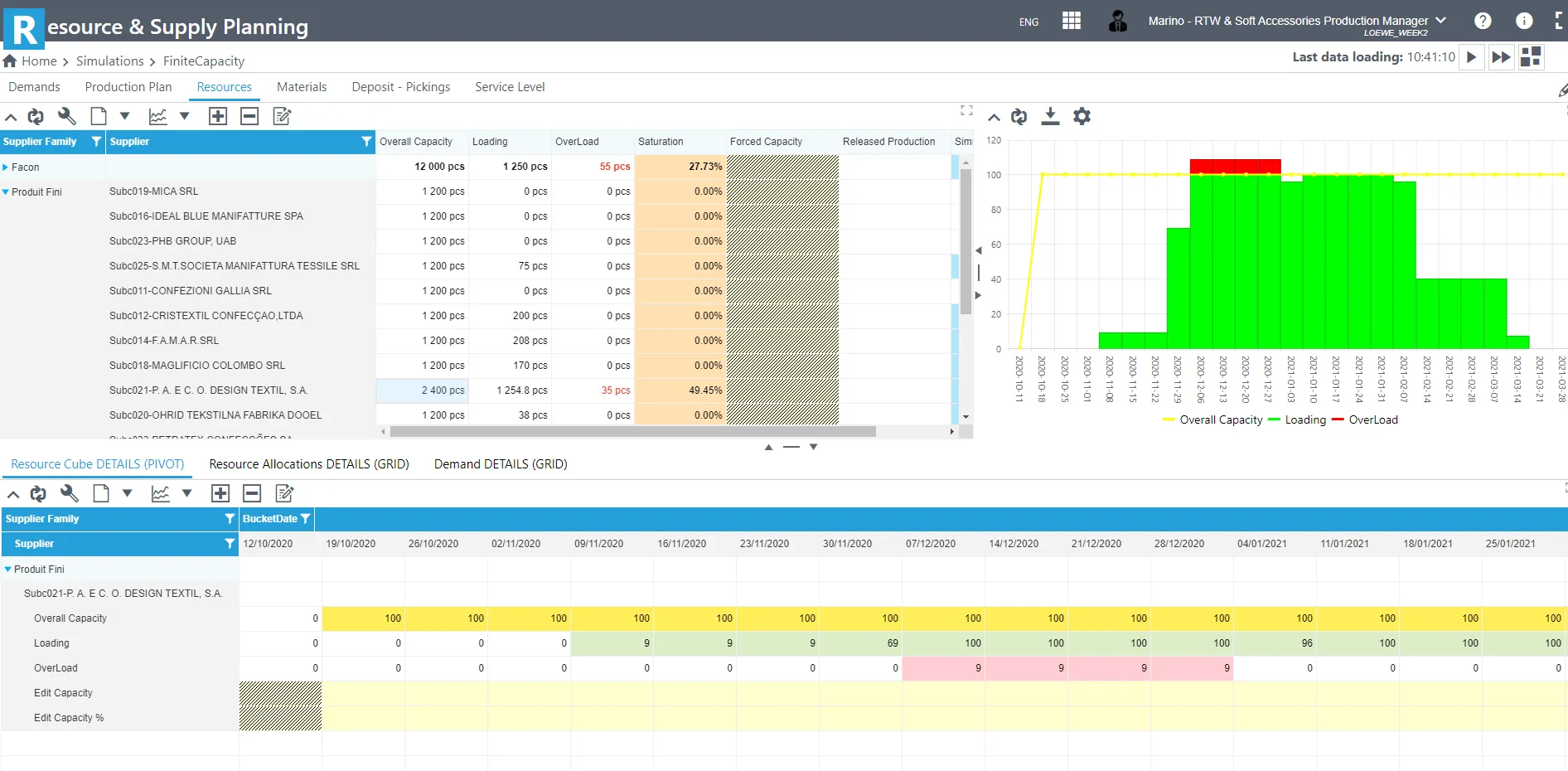This screenshot has height=771, width=1568.
Task: Open the new document dropdown arrow
Action: tap(124, 116)
